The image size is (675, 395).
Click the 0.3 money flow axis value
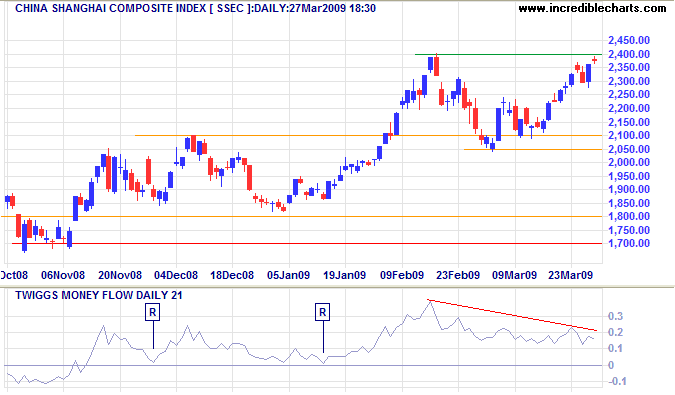pyautogui.click(x=616, y=317)
